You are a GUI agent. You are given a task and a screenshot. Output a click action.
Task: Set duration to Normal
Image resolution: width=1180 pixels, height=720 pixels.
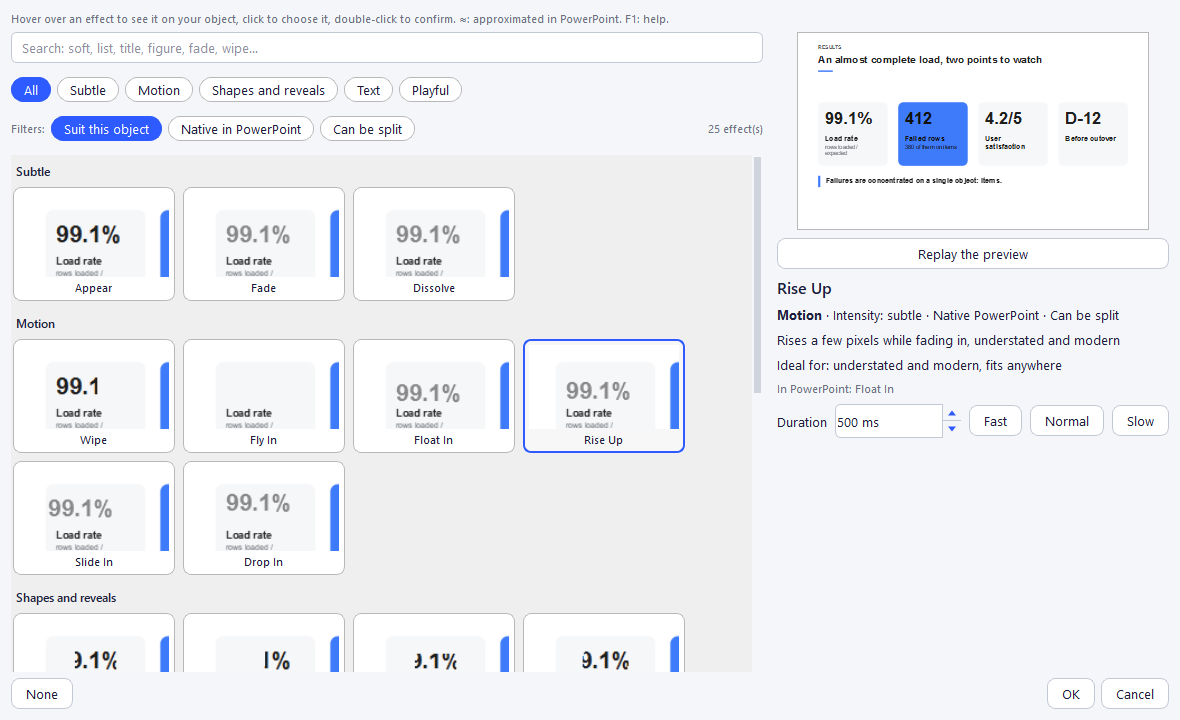click(x=1066, y=421)
